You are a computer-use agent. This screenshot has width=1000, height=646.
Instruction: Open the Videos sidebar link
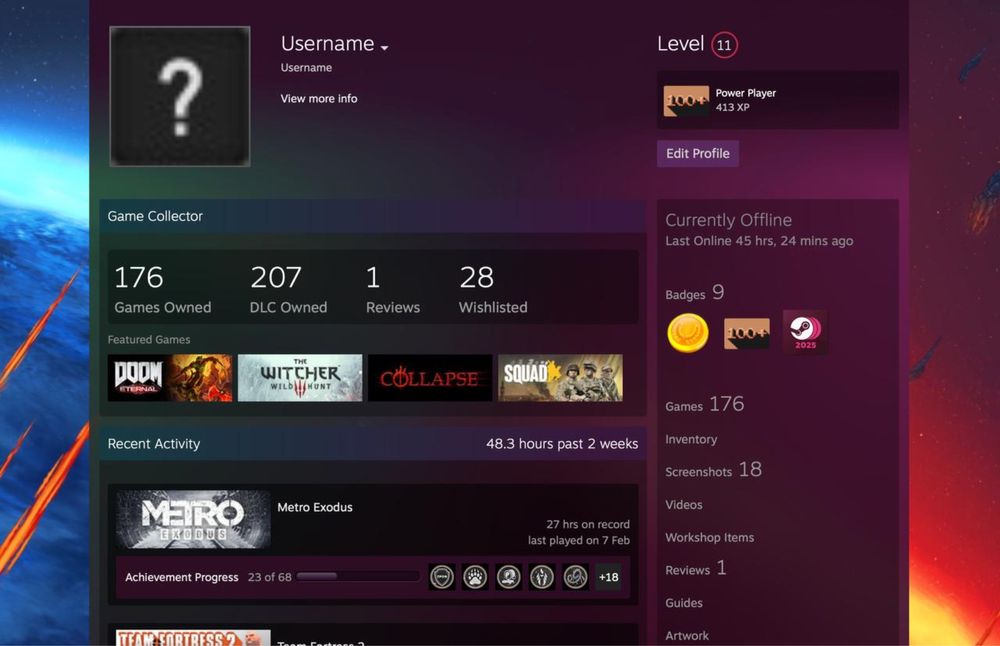684,504
